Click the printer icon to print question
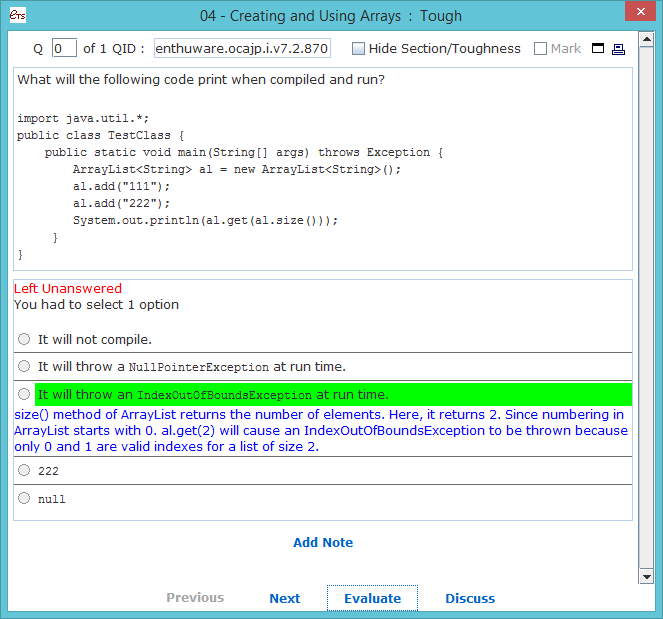663x619 pixels. 618,49
